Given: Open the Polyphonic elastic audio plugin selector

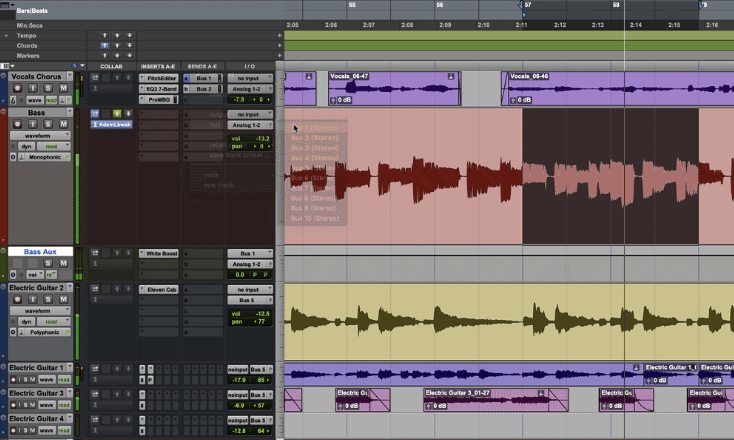Looking at the screenshot, I should coord(45,332).
